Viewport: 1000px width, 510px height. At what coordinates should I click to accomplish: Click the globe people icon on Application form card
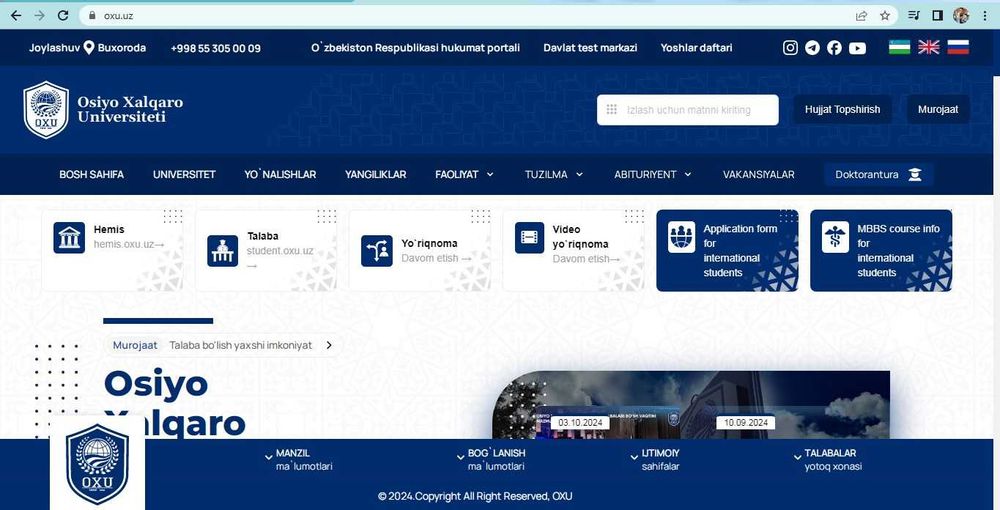tap(682, 238)
